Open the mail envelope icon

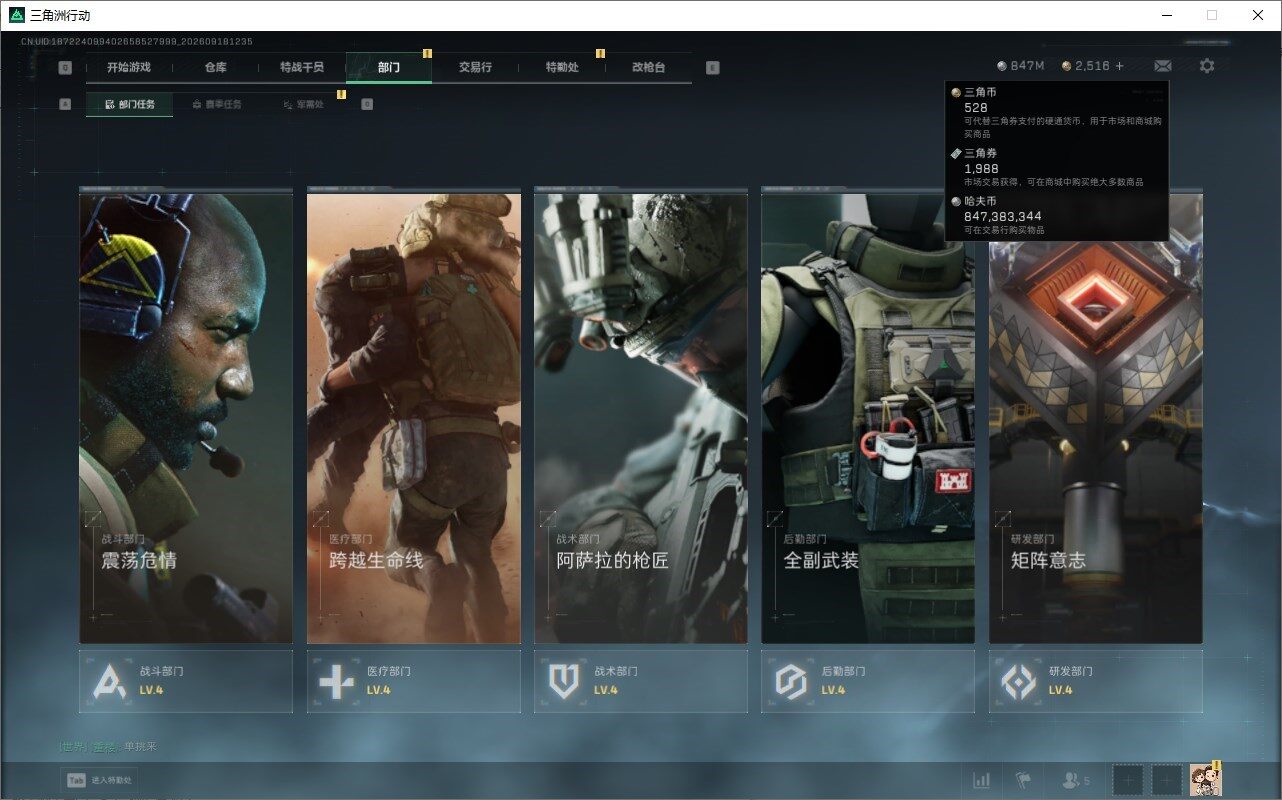click(x=1163, y=66)
